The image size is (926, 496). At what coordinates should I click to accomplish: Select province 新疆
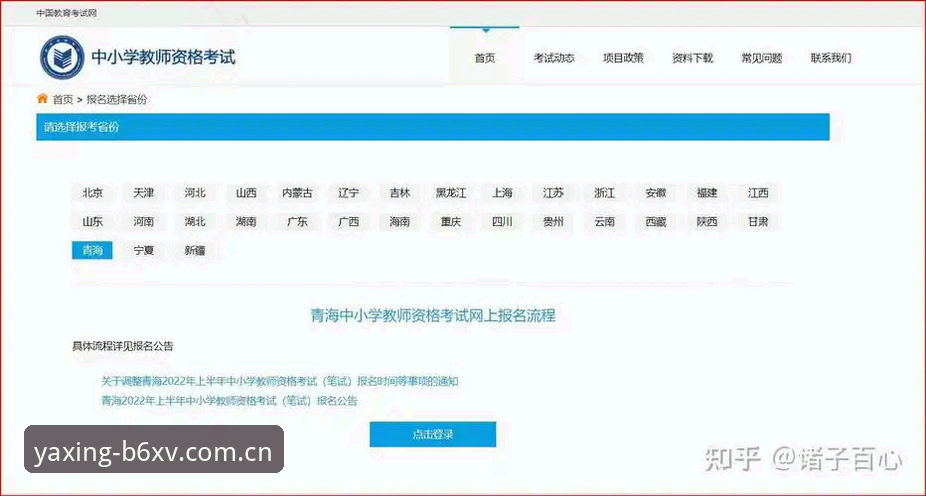point(195,250)
